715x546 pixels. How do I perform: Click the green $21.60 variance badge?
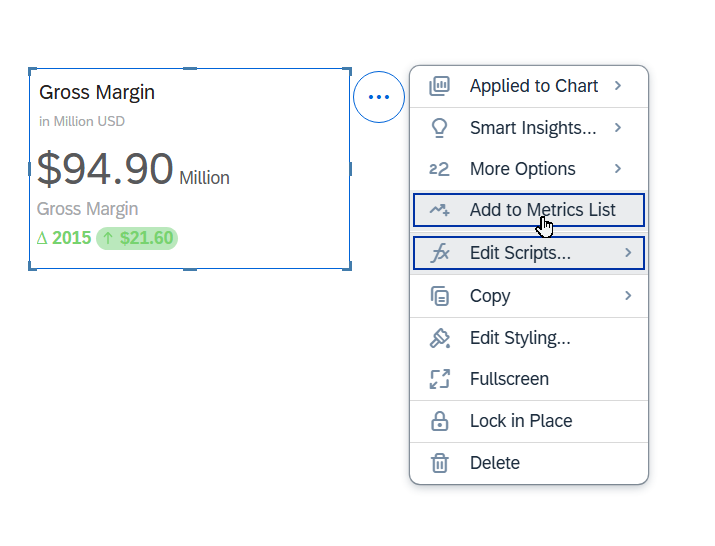137,238
